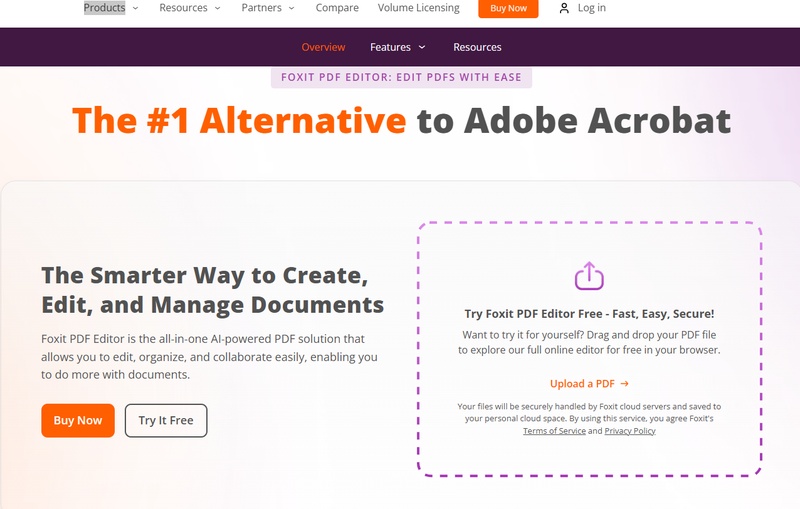Click the arrow after Upload a PDF
This screenshot has width=800, height=509.
[624, 384]
